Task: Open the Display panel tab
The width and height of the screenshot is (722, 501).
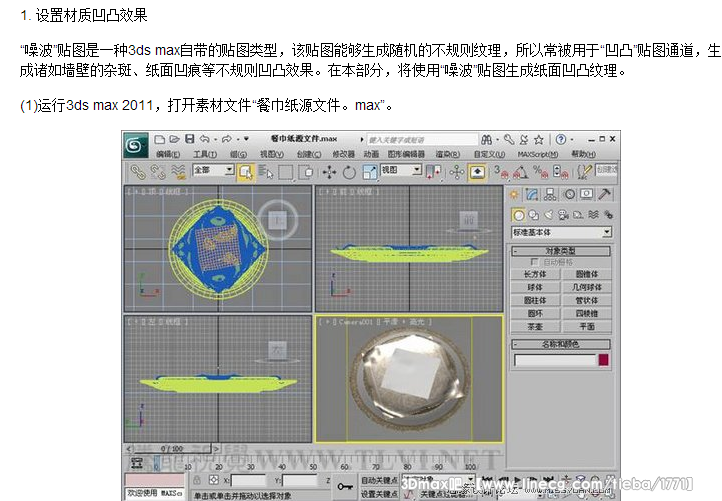Action: click(587, 194)
